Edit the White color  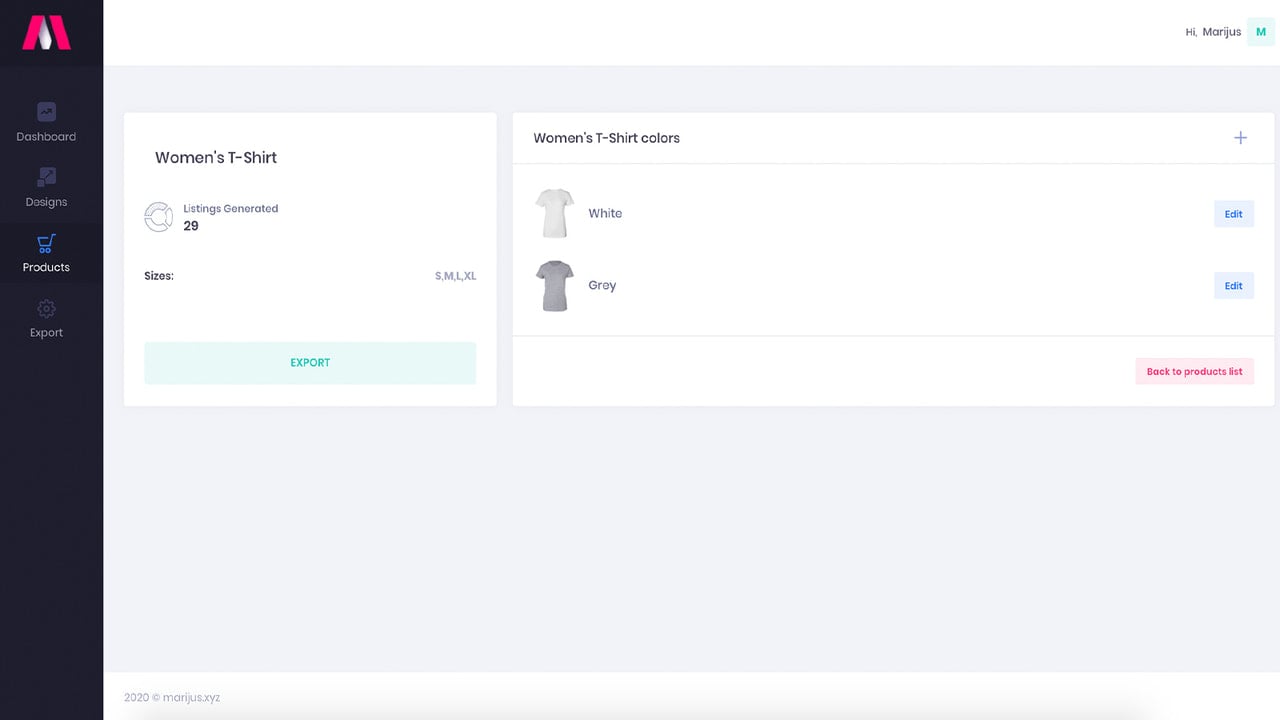coord(1234,214)
